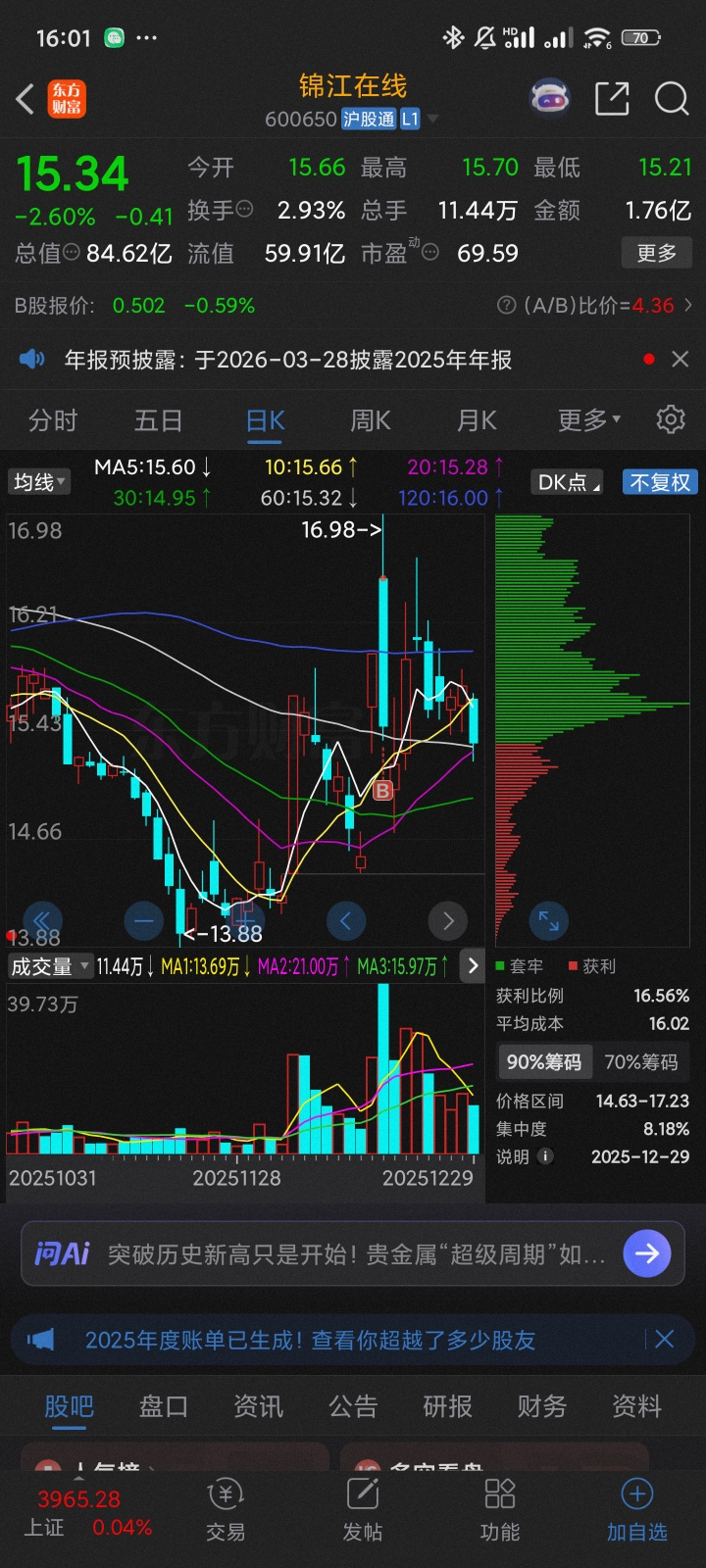
Task: Open the 财务 finance tab
Action: click(x=542, y=1406)
